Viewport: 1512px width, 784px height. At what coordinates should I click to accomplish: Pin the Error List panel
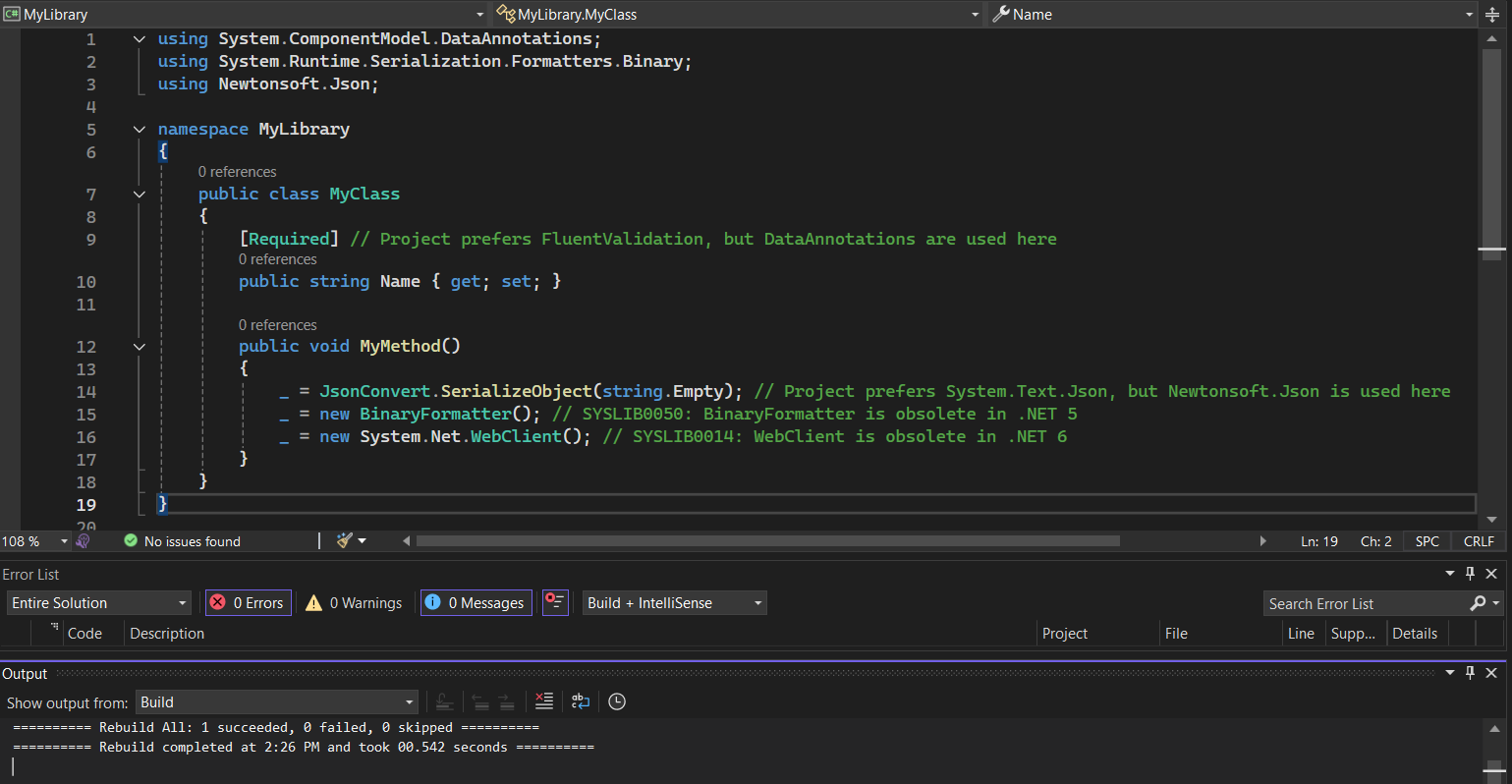pyautogui.click(x=1470, y=574)
